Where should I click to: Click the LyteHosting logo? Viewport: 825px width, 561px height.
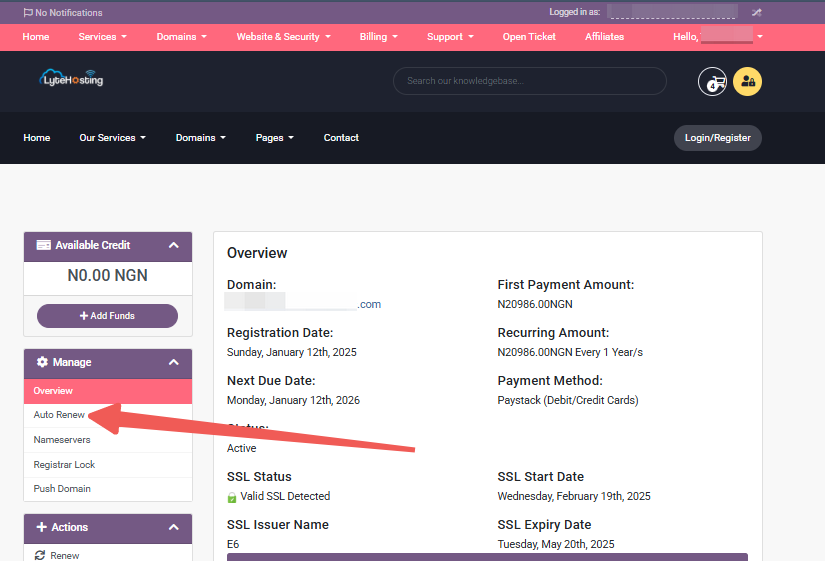[71, 78]
